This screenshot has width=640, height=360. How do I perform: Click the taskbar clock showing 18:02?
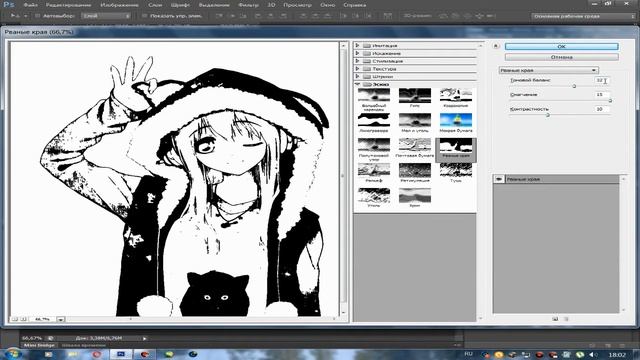coord(617,354)
